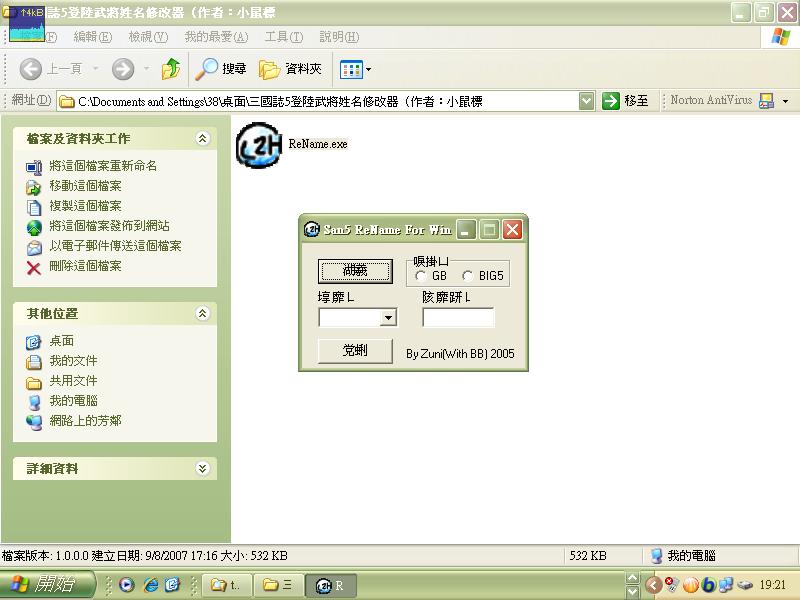
Task: Launch Internet Explorer from the quick launch bar
Action: pos(150,585)
